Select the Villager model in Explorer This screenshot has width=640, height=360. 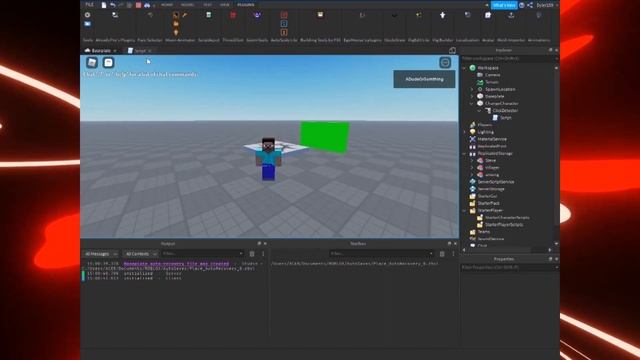tap(492, 167)
